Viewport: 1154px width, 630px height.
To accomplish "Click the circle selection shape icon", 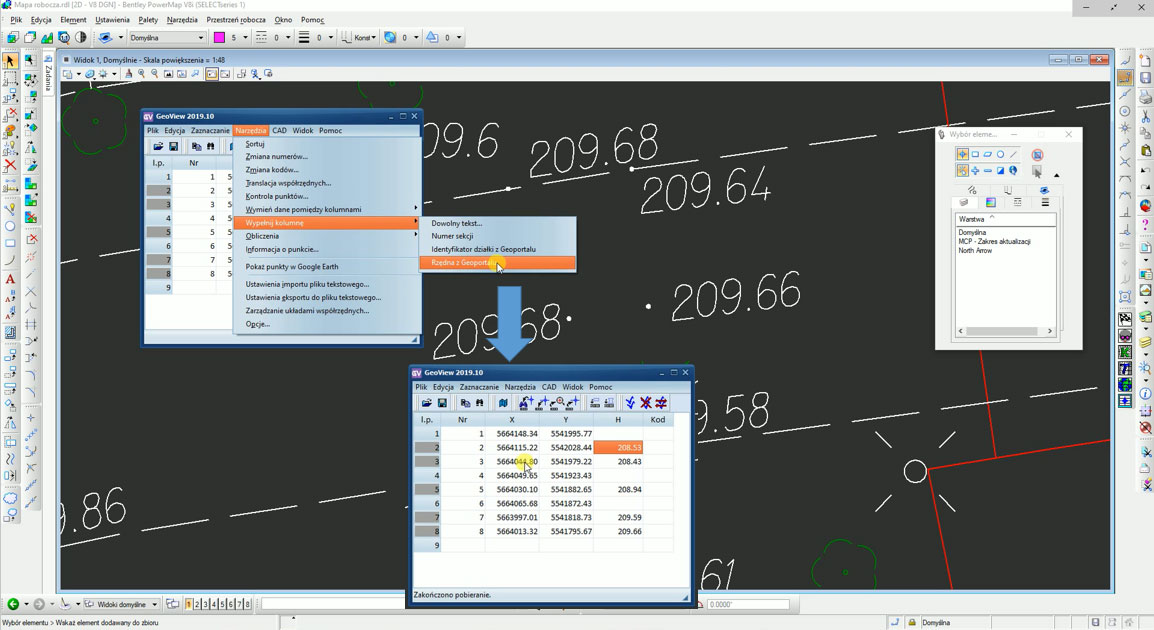I will pos(1000,155).
